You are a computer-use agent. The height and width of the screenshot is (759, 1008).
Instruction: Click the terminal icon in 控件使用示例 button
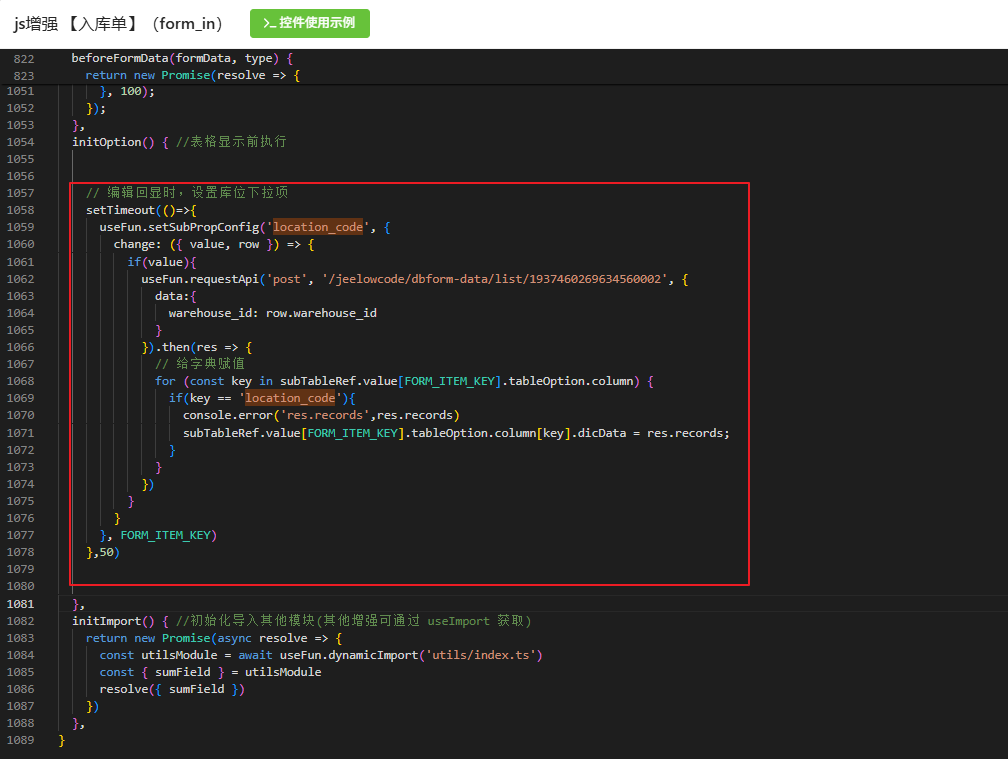click(x=269, y=23)
